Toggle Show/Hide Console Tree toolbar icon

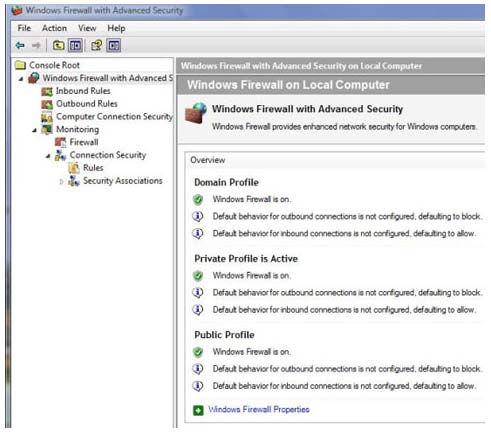point(75,45)
